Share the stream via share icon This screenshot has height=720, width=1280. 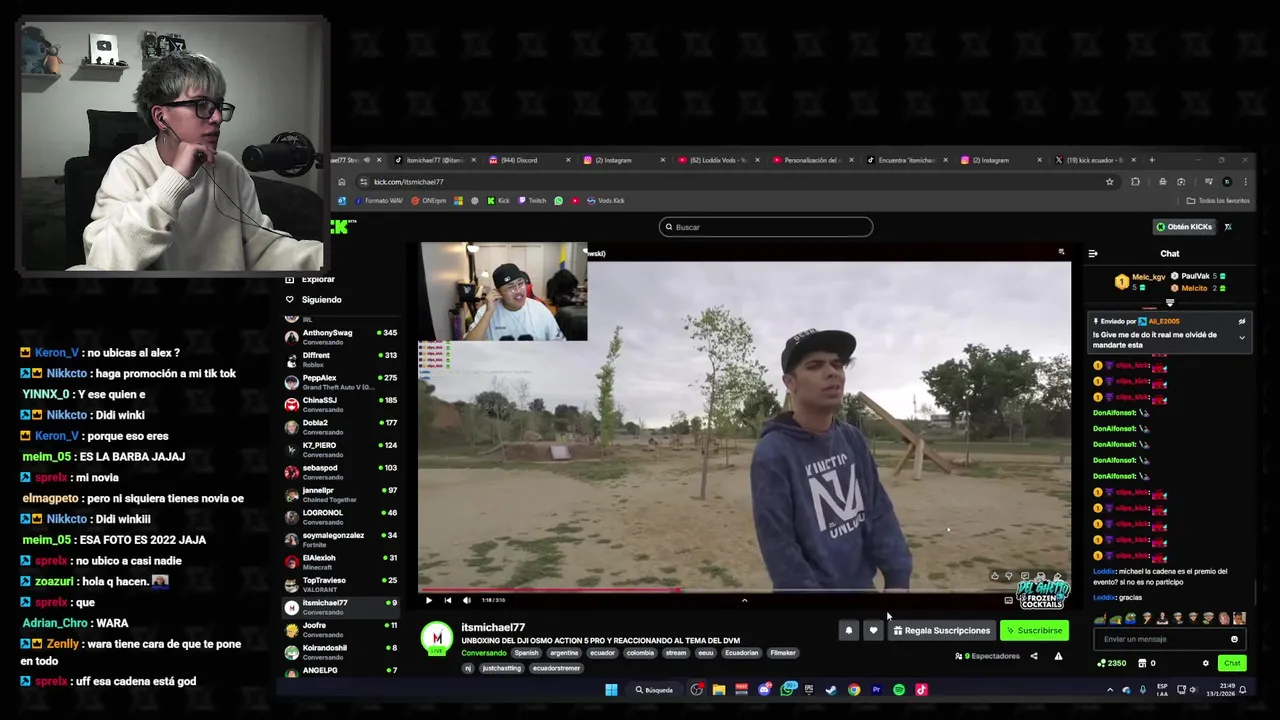1034,656
